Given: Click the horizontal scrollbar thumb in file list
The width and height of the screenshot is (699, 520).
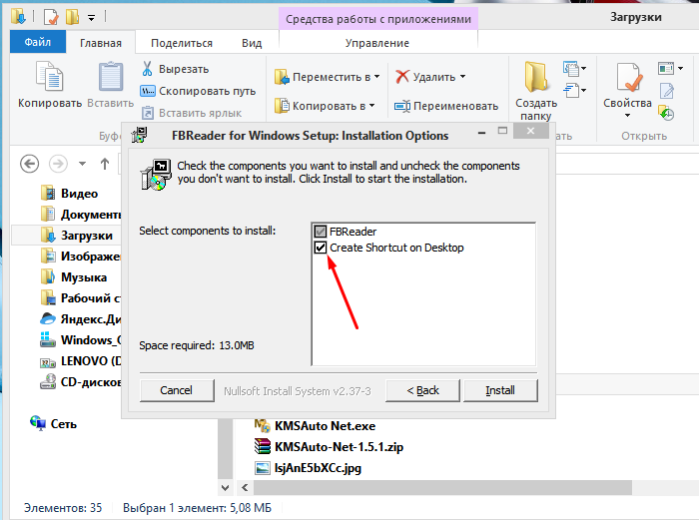Looking at the screenshot, I should (x=443, y=487).
